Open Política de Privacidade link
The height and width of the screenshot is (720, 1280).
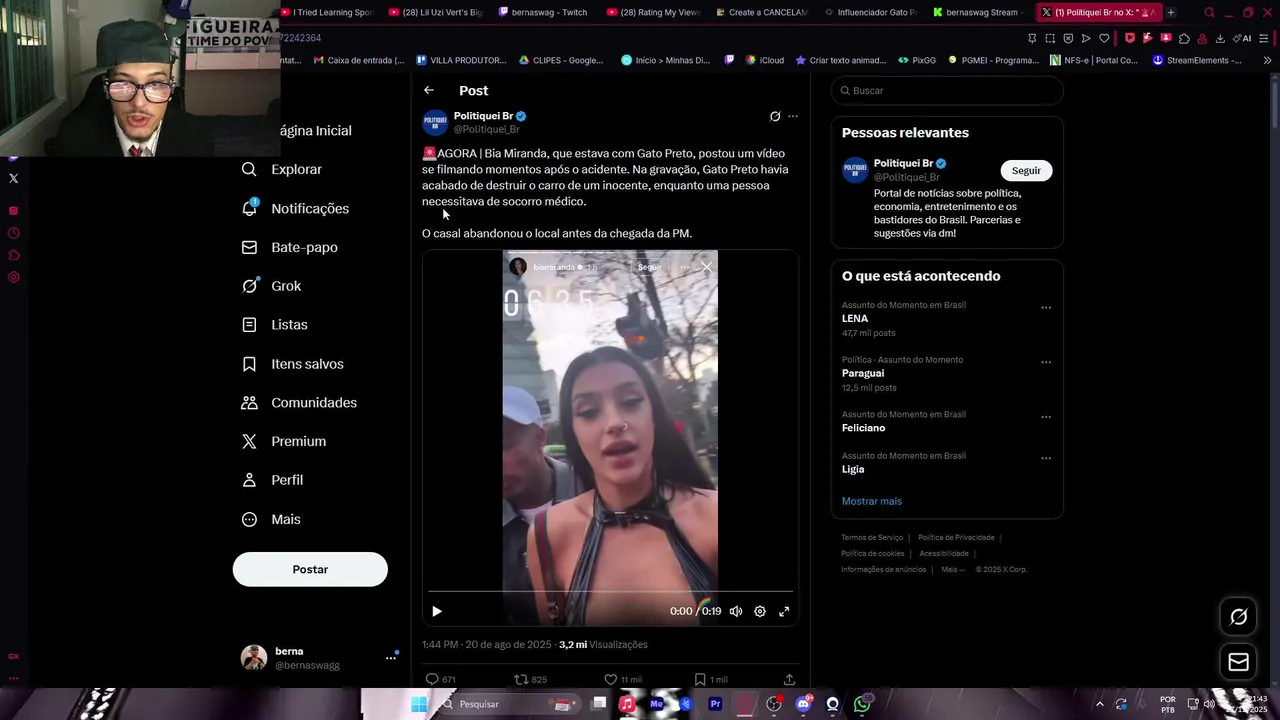tap(956, 538)
